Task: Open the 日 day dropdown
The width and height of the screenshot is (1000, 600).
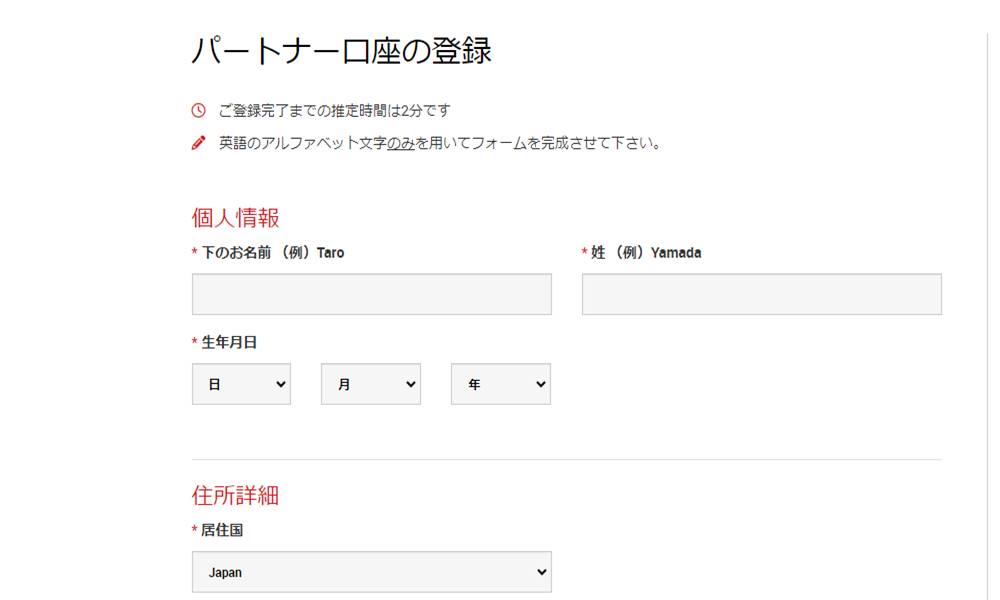Action: [x=241, y=384]
